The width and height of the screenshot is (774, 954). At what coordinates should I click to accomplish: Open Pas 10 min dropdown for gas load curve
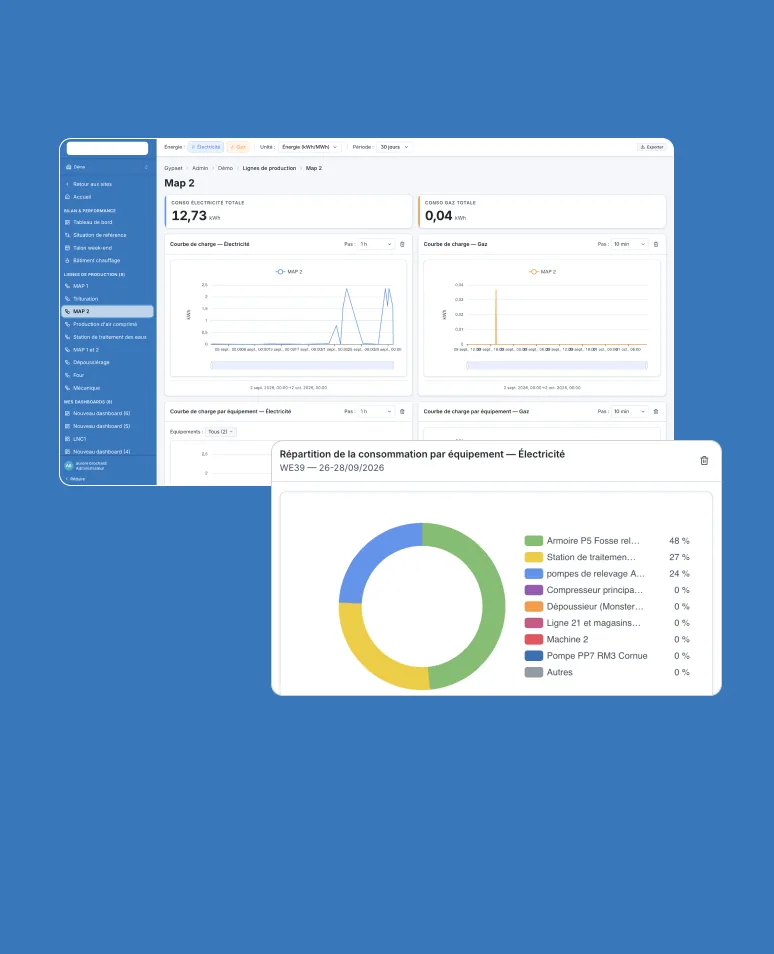coord(629,244)
